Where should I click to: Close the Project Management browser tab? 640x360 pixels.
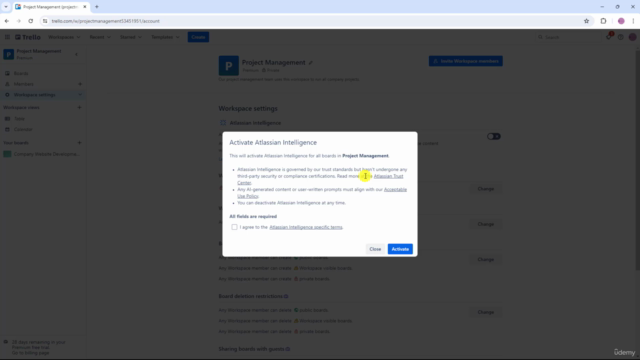coord(85,7)
